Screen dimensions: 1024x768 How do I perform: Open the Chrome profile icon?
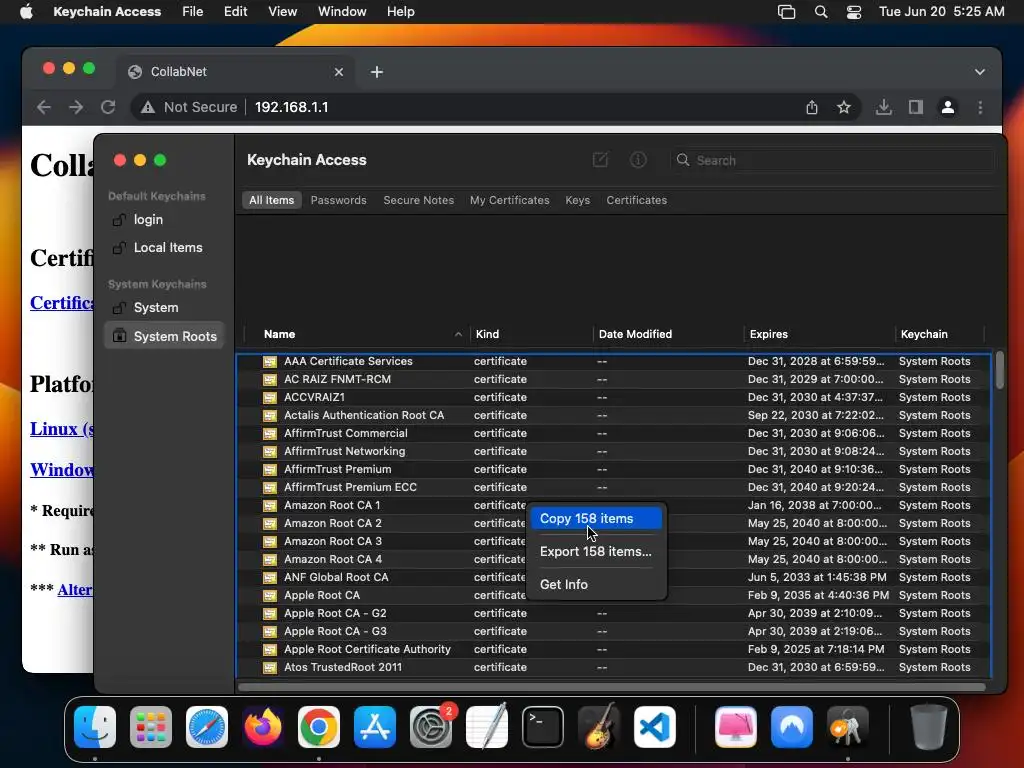[948, 107]
